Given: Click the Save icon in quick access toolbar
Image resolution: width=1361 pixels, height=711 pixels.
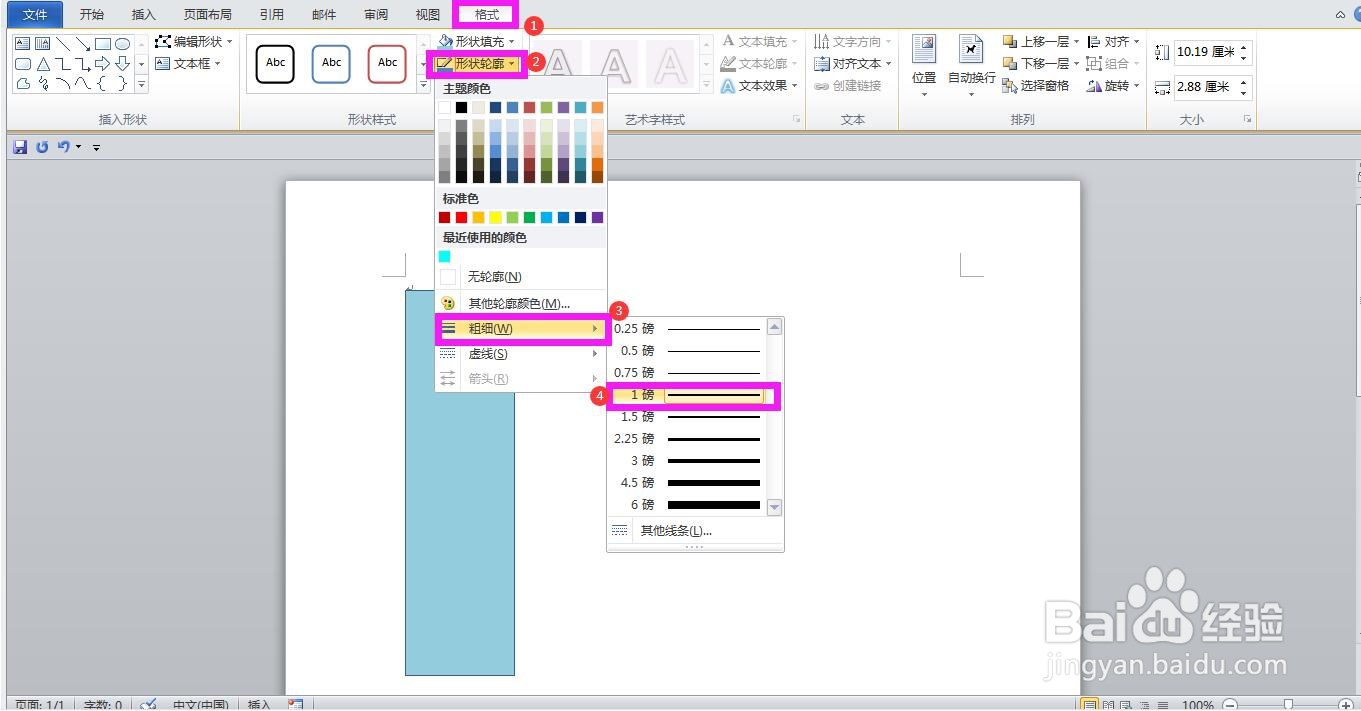Looking at the screenshot, I should click(x=20, y=147).
